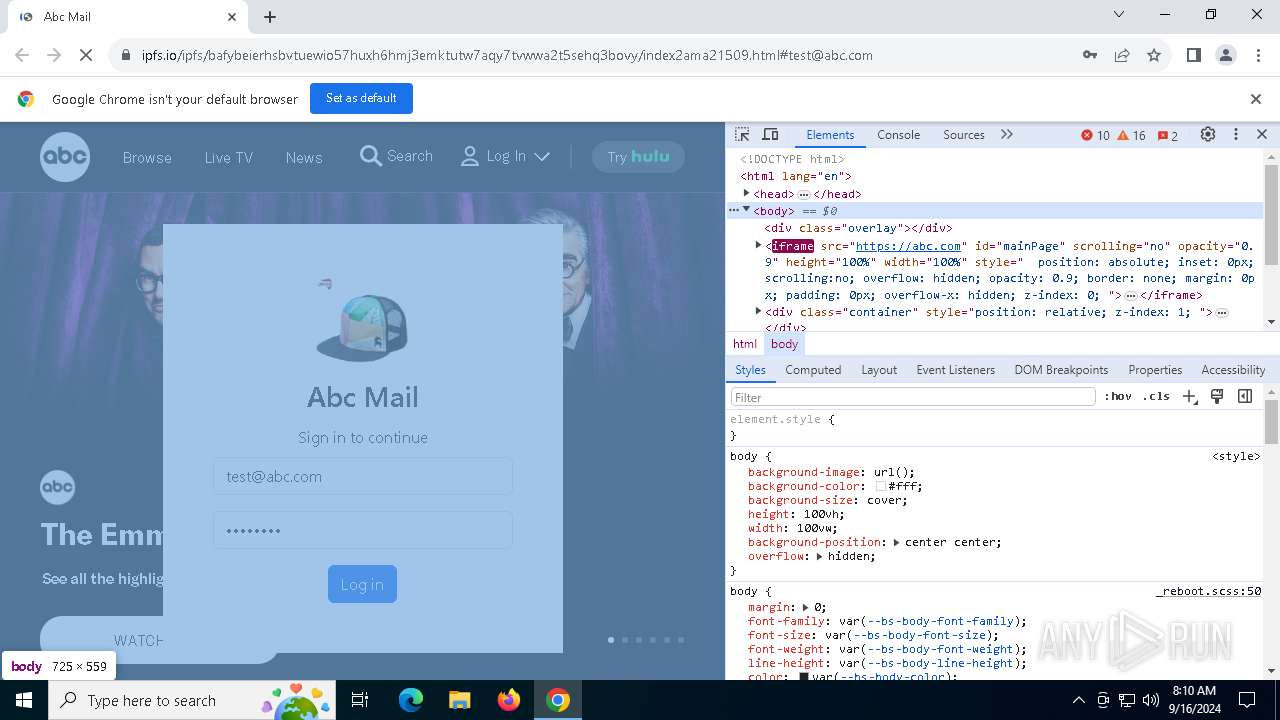Click the body text color swatch
1280x720 pixels.
(x=803, y=677)
